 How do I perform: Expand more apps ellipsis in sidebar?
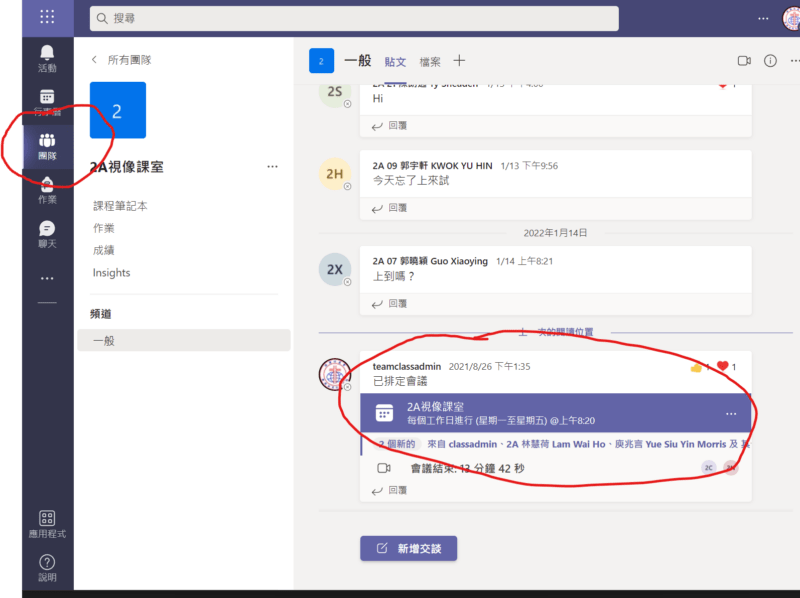47,278
